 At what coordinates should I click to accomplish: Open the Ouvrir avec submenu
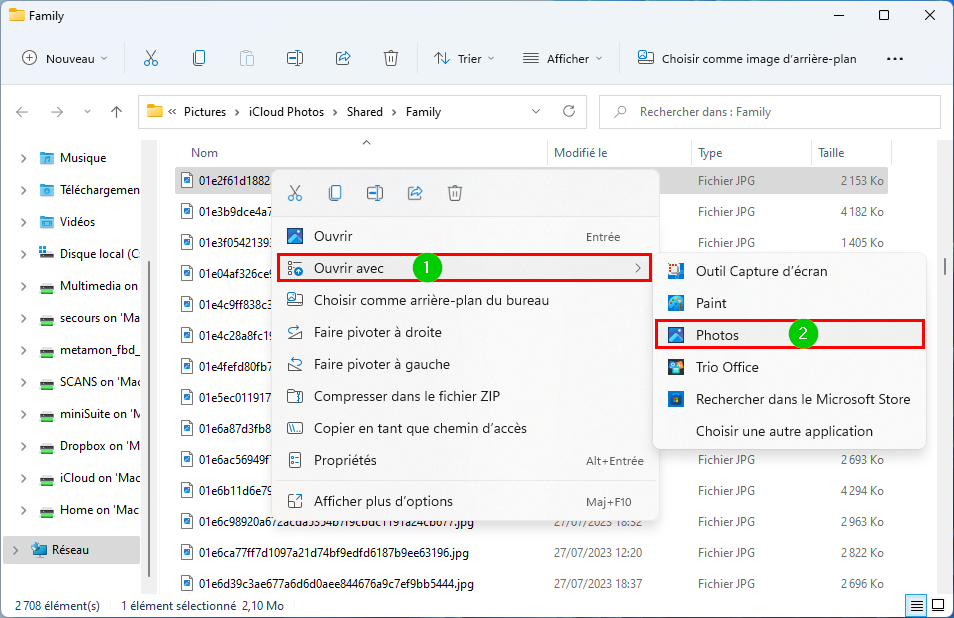(x=465, y=268)
